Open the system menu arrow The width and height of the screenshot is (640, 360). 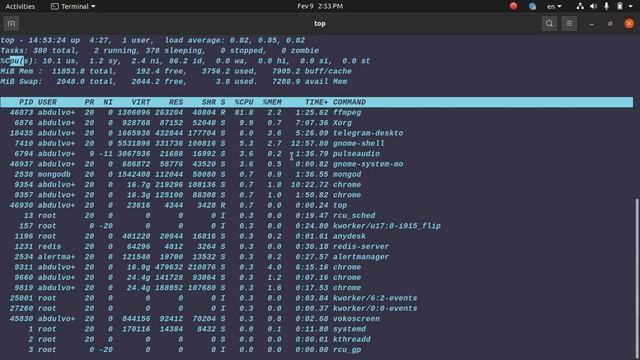(630, 7)
